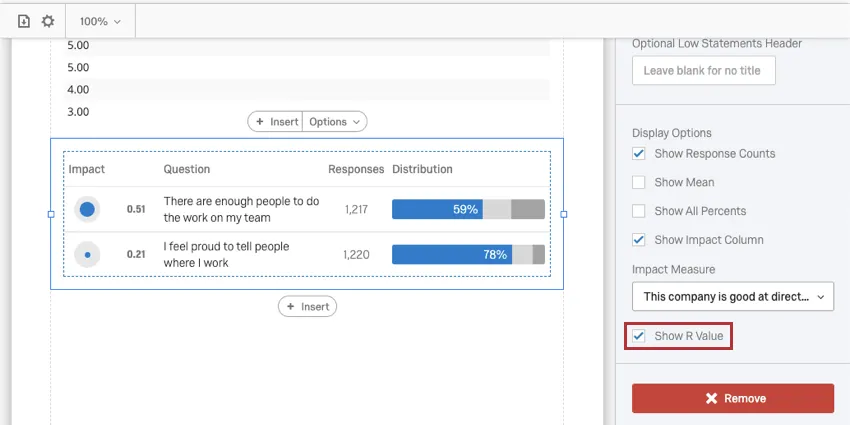
Task: Click the red Remove button
Action: coord(733,398)
